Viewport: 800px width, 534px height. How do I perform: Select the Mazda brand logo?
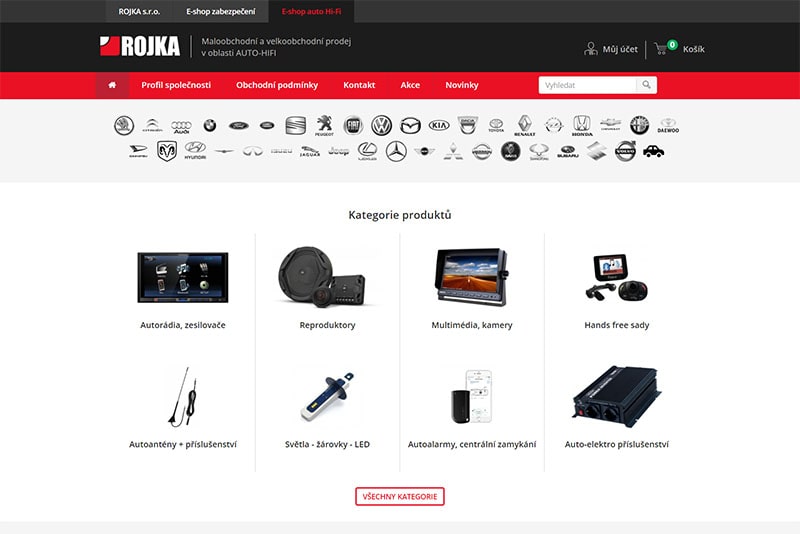click(410, 125)
